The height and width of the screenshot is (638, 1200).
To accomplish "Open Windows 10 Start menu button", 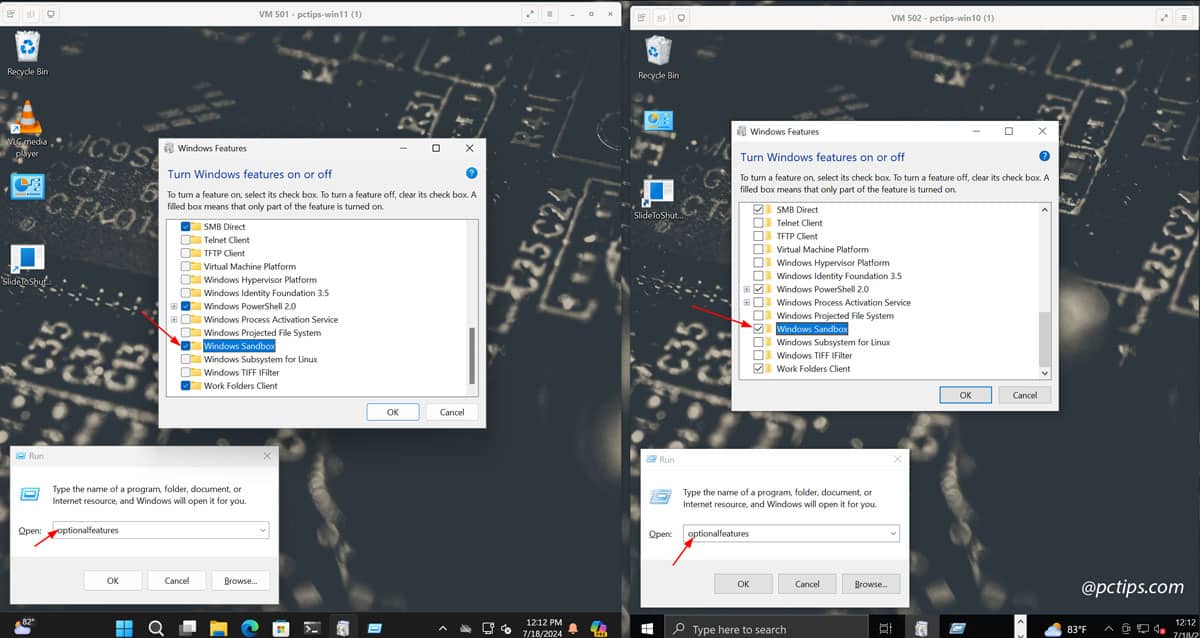I will [x=647, y=629].
